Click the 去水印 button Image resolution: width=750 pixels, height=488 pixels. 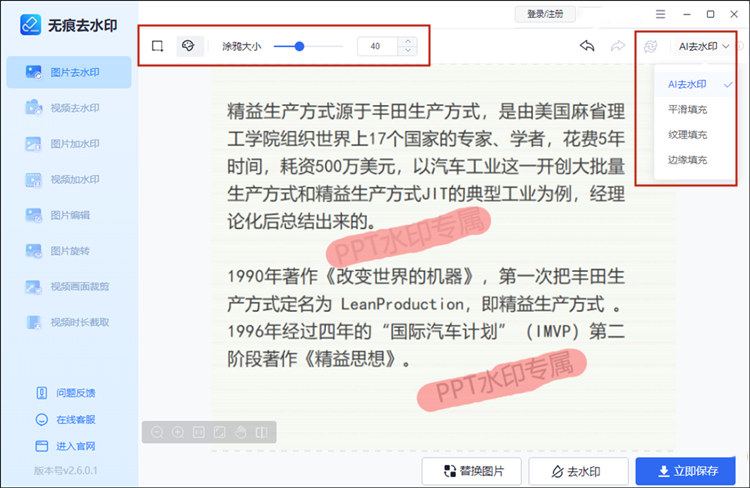pyautogui.click(x=578, y=471)
